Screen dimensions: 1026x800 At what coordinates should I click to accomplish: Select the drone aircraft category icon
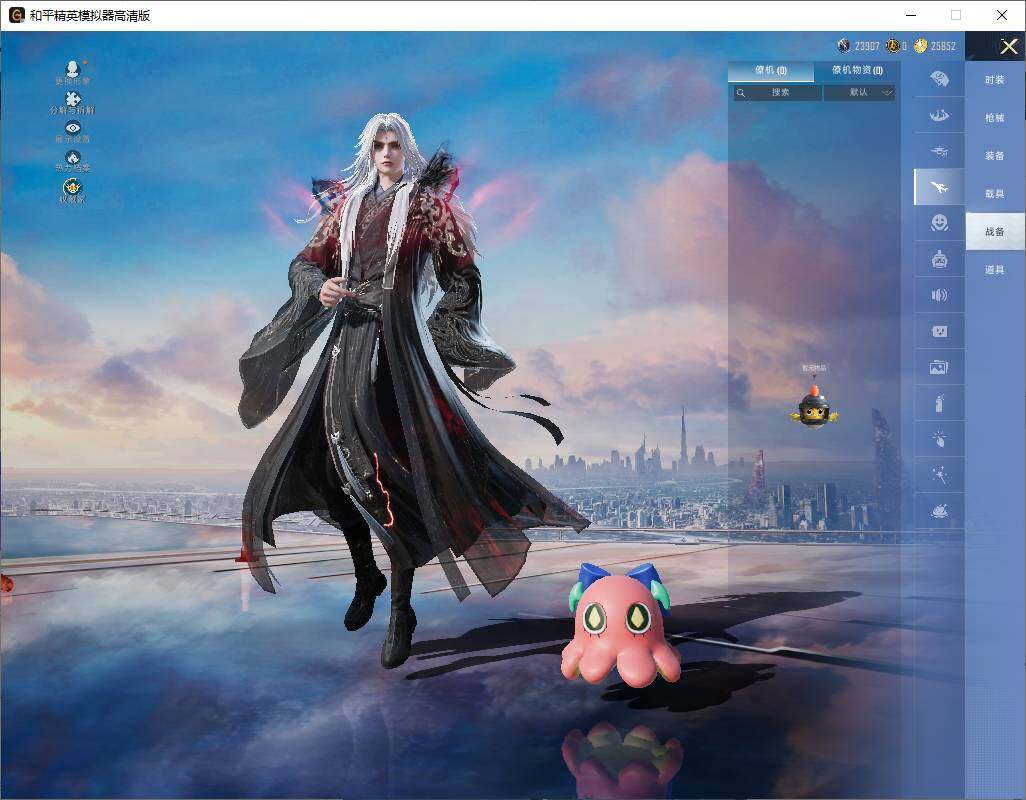click(x=939, y=152)
